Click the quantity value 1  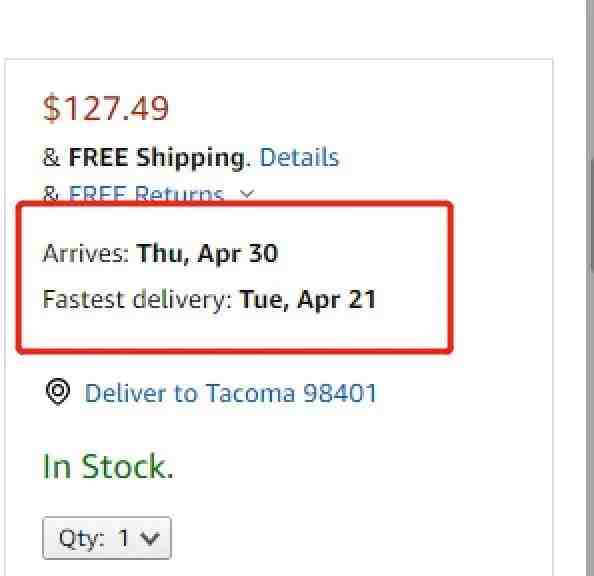click(123, 538)
